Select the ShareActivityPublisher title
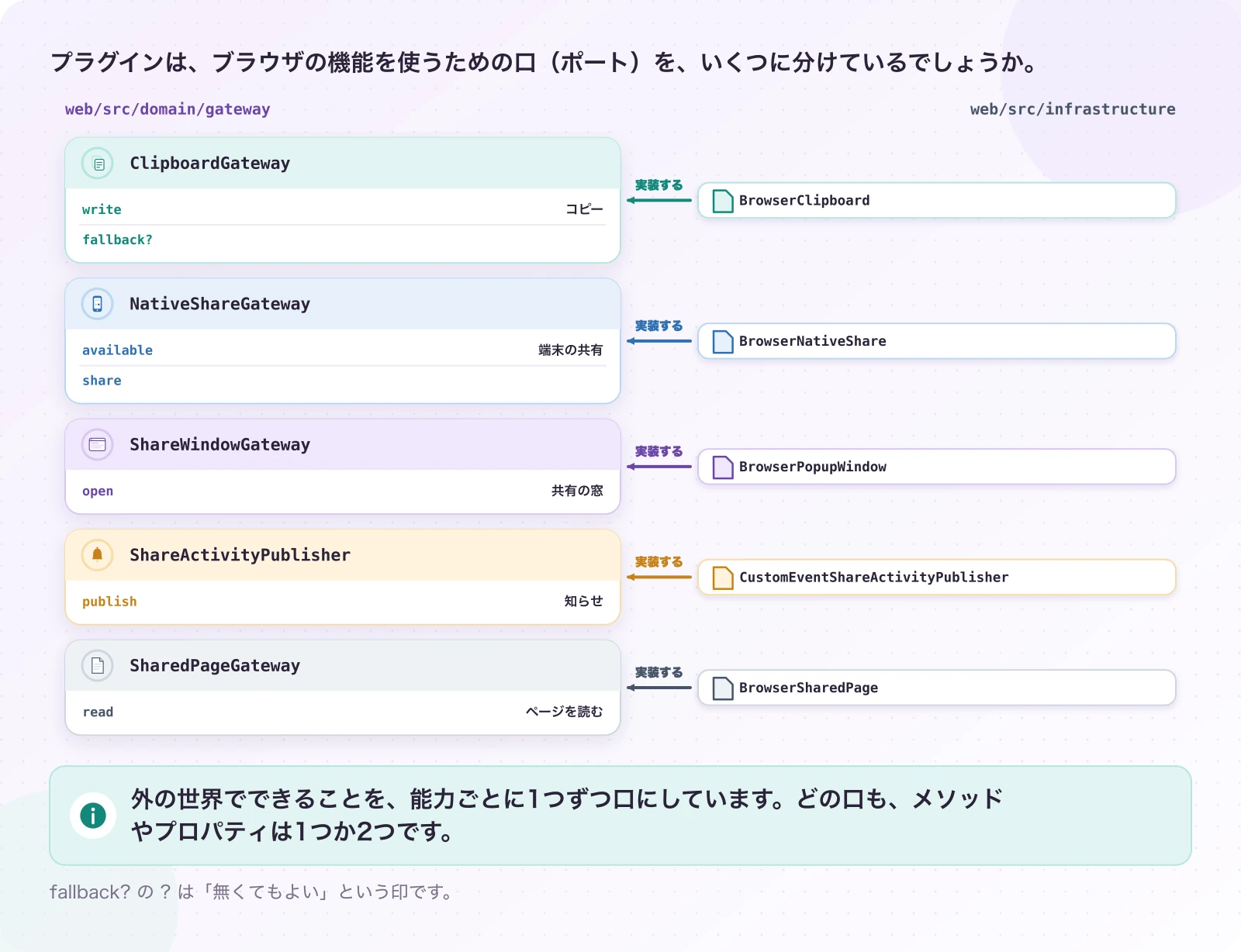Image resolution: width=1241 pixels, height=952 pixels. tap(240, 555)
